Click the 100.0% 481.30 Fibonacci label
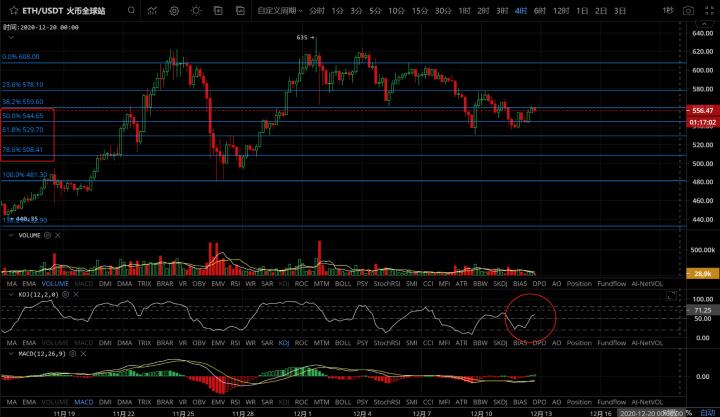 point(24,175)
